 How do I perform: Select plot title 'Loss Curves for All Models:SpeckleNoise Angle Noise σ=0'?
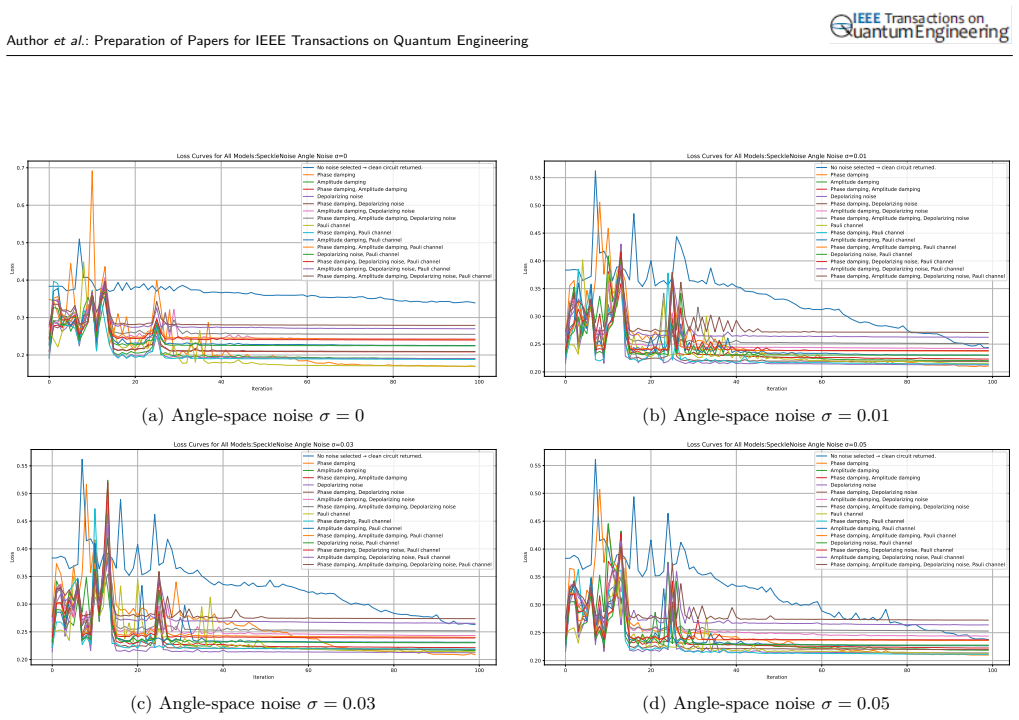pyautogui.click(x=262, y=156)
